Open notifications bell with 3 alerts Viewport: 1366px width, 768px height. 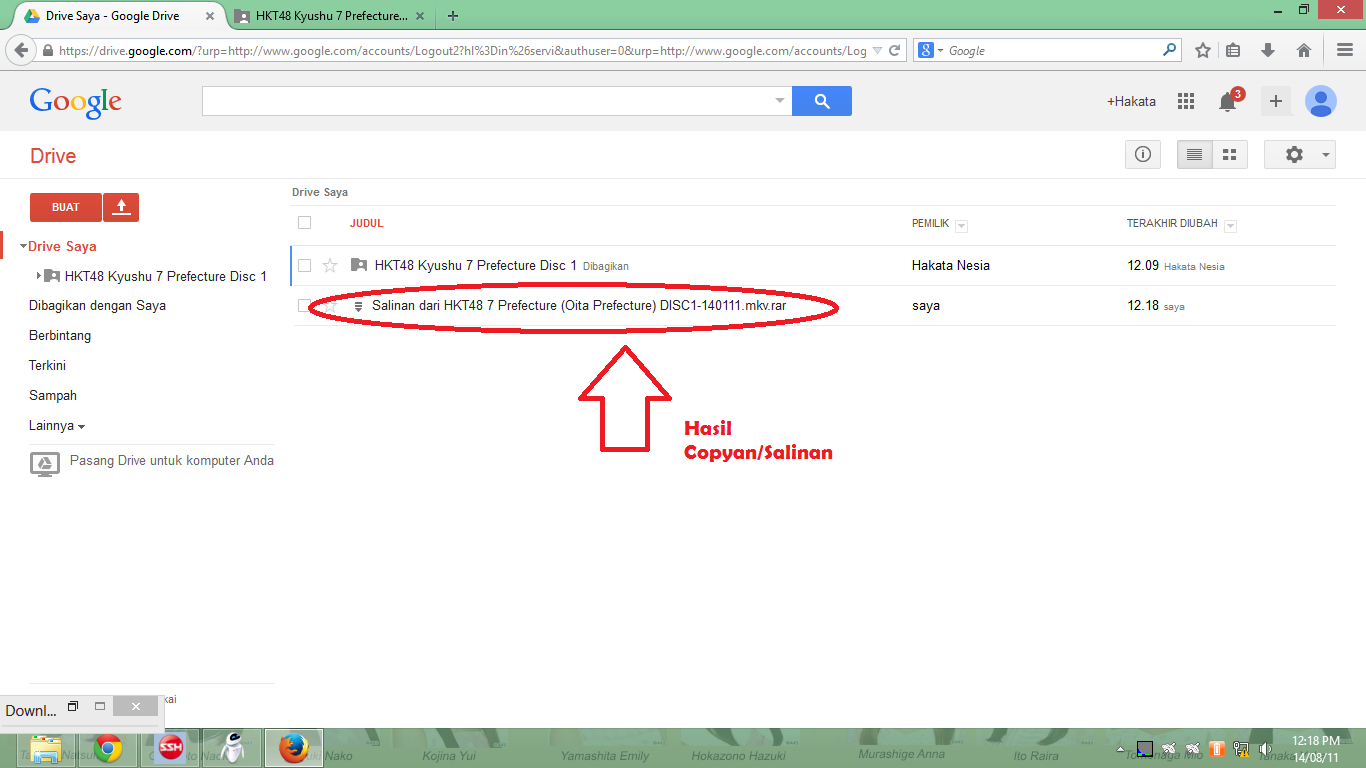point(1228,101)
